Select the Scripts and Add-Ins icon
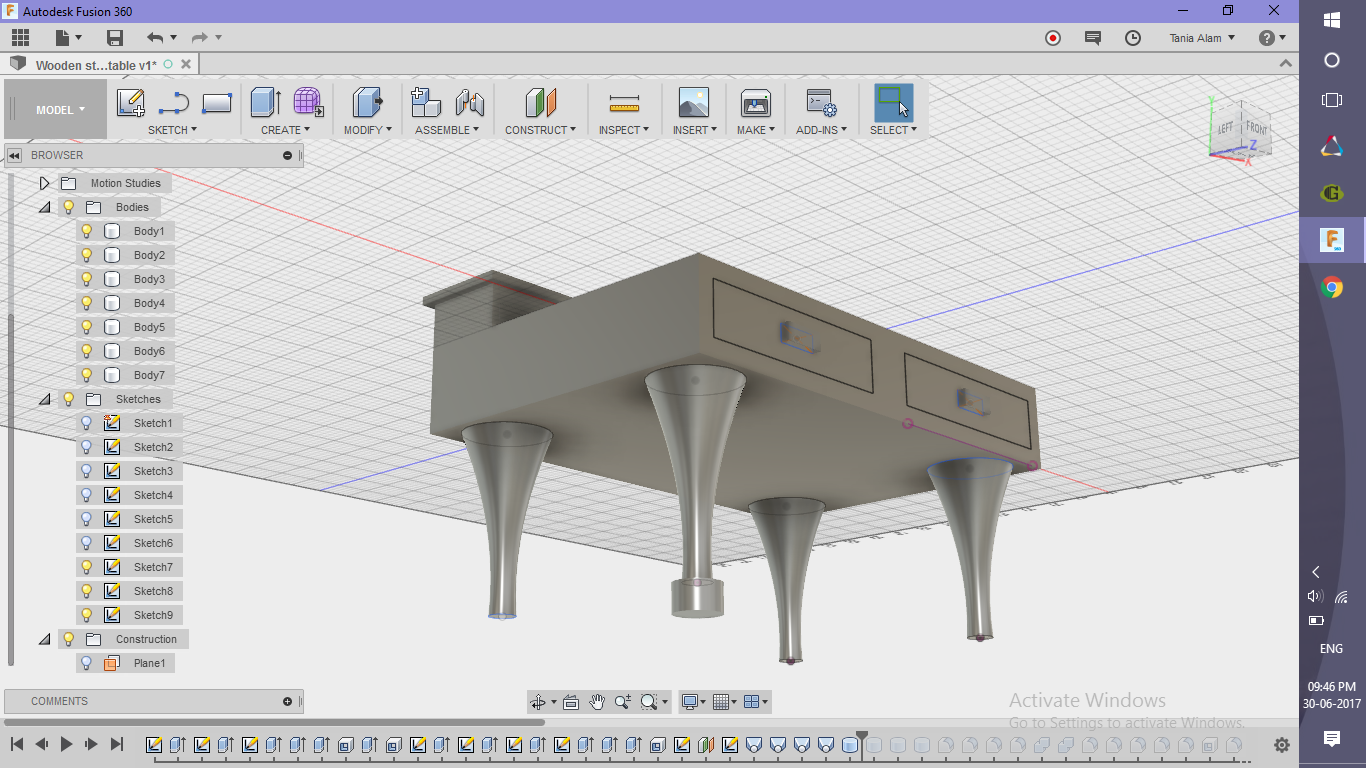The image size is (1366, 768). pos(821,103)
